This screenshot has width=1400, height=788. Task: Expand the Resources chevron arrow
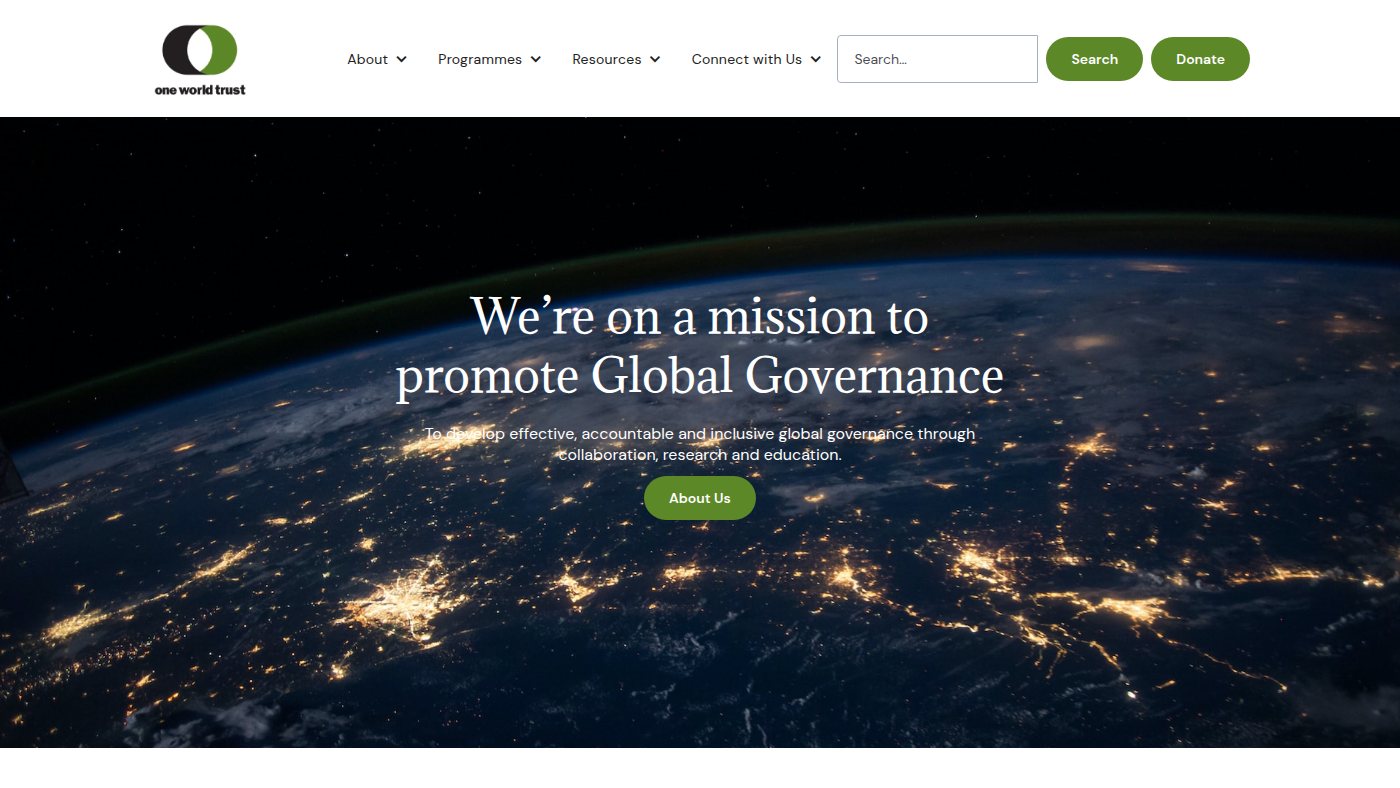[x=655, y=59]
